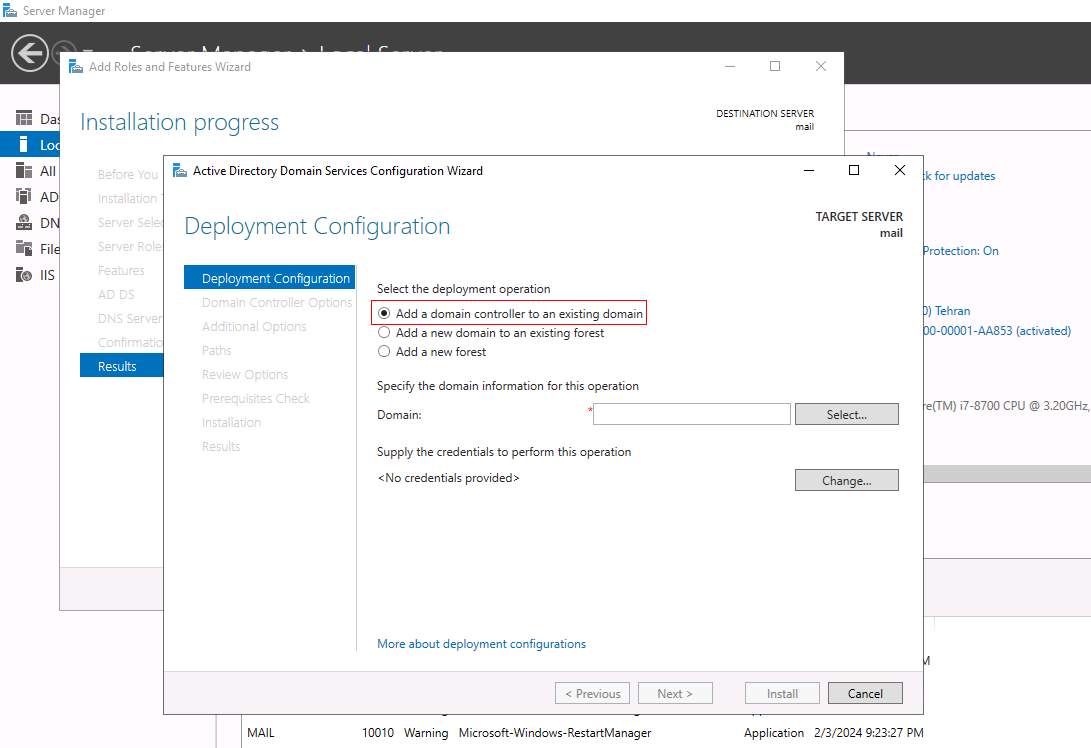Select the Add a new forest option

click(384, 351)
